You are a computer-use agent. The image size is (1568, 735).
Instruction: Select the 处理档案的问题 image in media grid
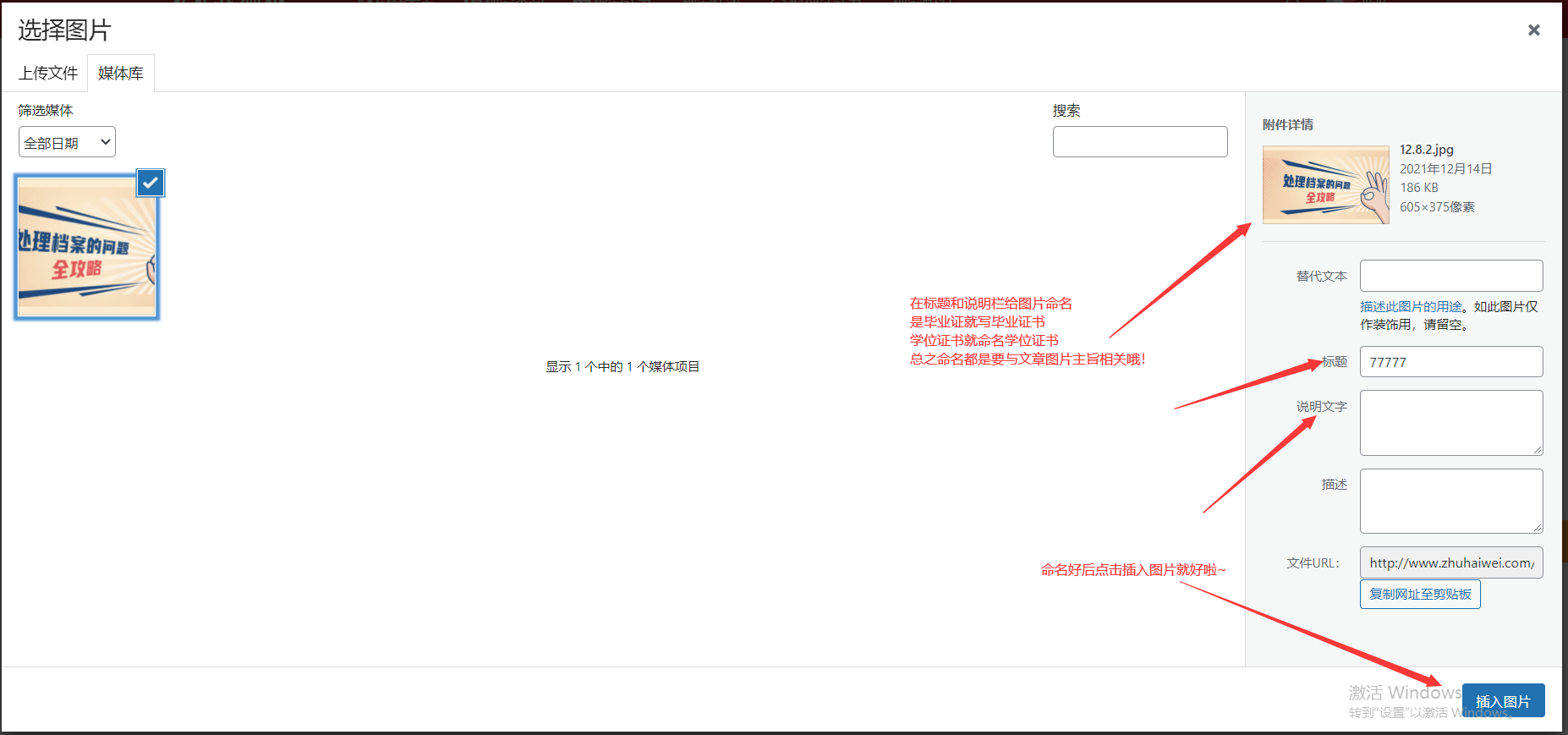click(x=86, y=247)
